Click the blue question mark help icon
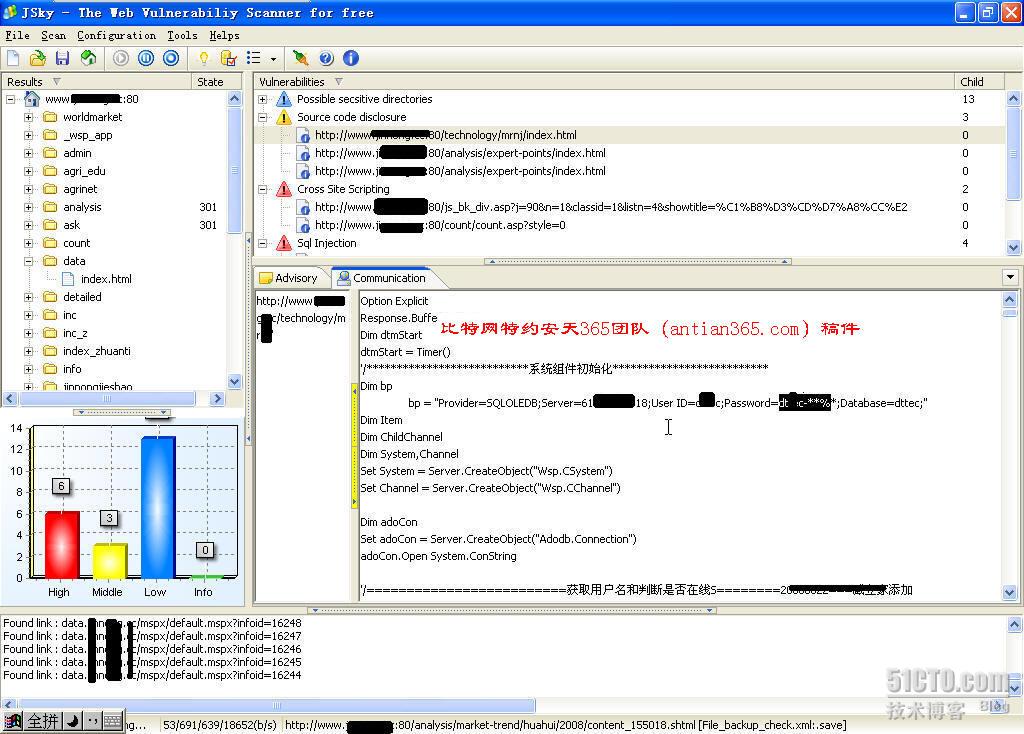1024x734 pixels. pos(326,58)
